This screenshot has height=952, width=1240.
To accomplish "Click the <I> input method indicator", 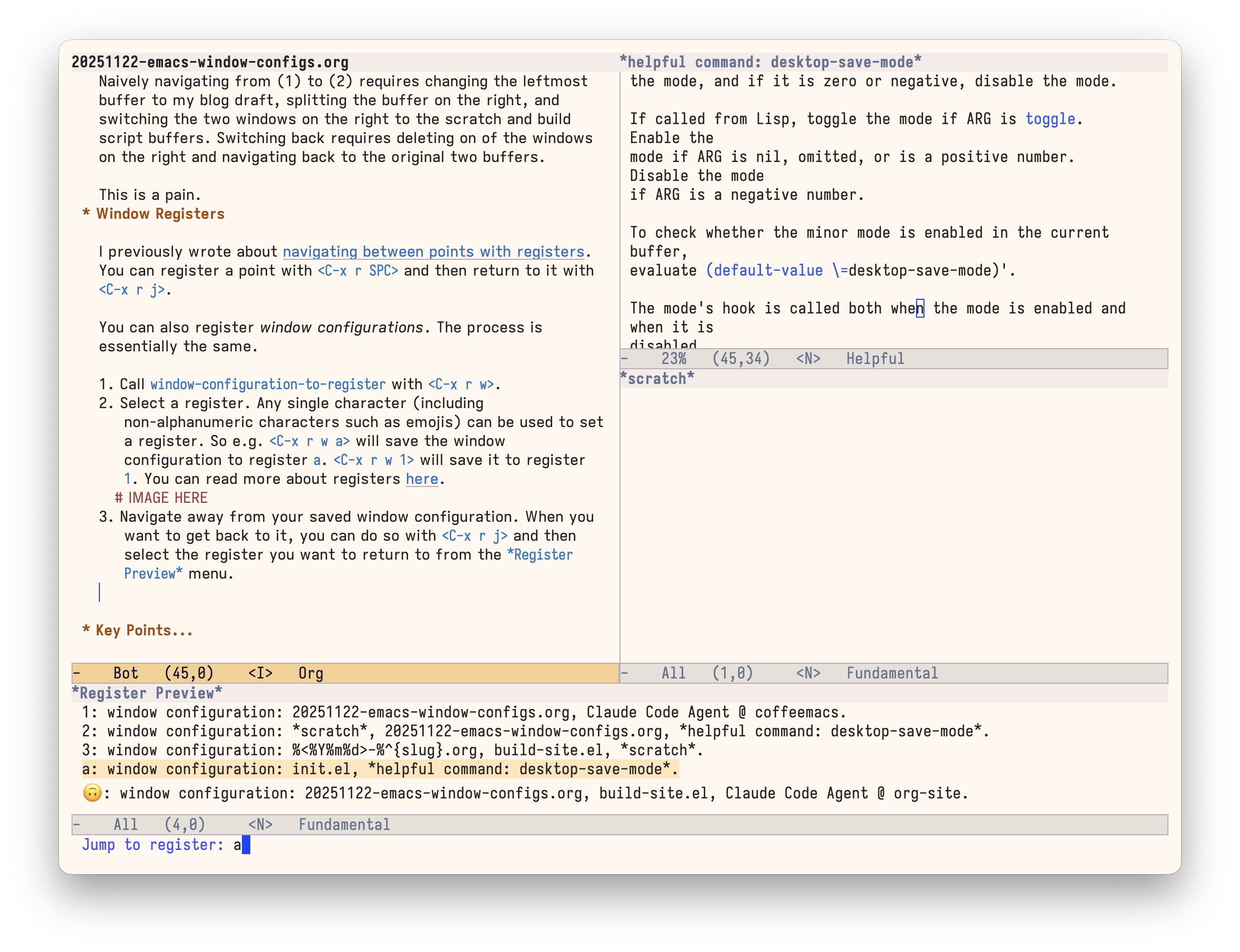I will pyautogui.click(x=260, y=673).
